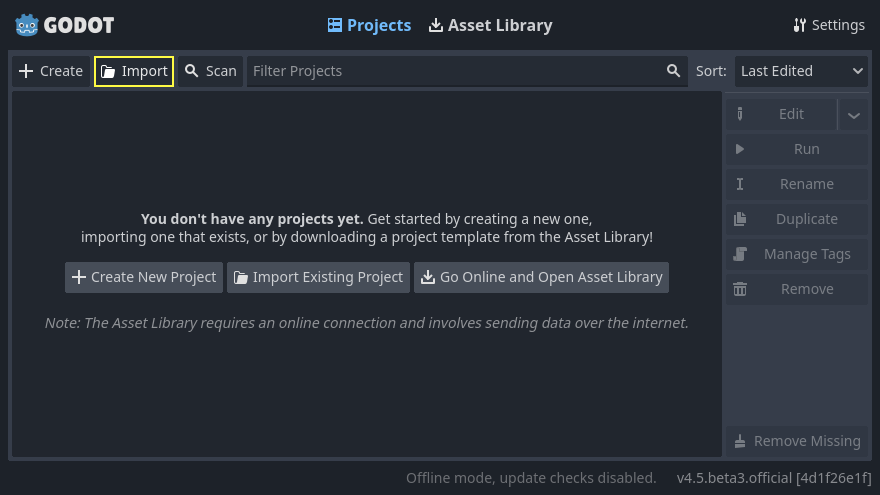Click the Remove Missing broom icon

(740, 441)
